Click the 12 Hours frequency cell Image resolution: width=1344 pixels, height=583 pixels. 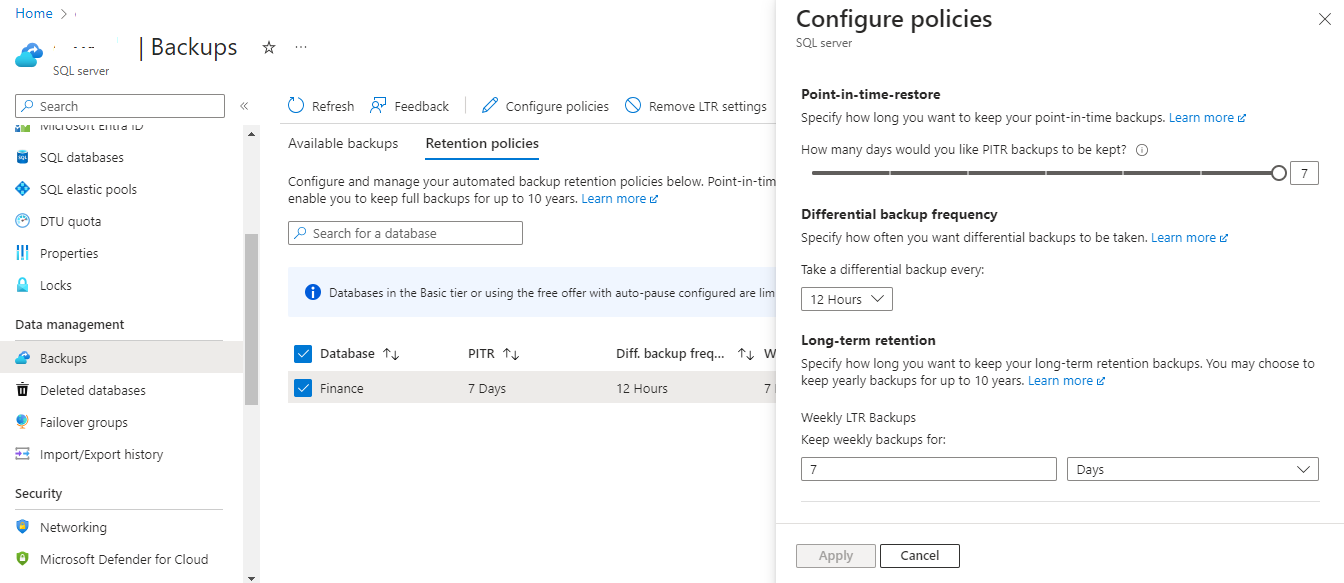642,388
